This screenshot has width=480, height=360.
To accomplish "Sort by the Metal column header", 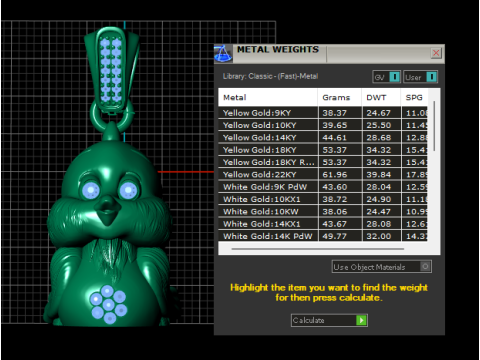I will (268, 98).
